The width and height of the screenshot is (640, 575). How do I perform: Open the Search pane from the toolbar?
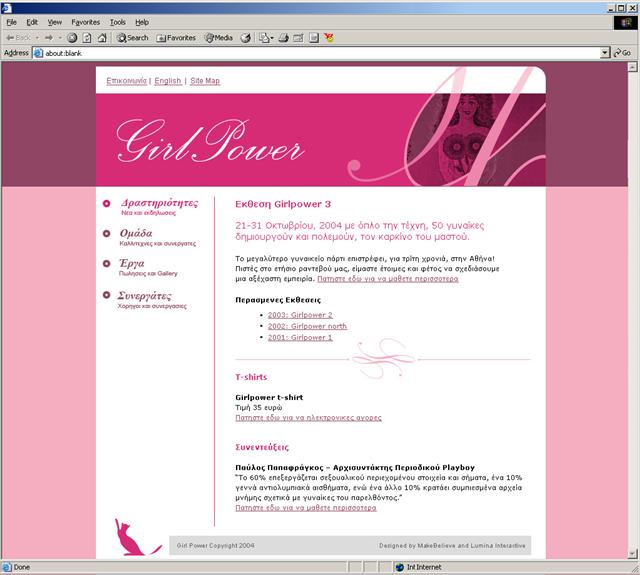[x=133, y=38]
